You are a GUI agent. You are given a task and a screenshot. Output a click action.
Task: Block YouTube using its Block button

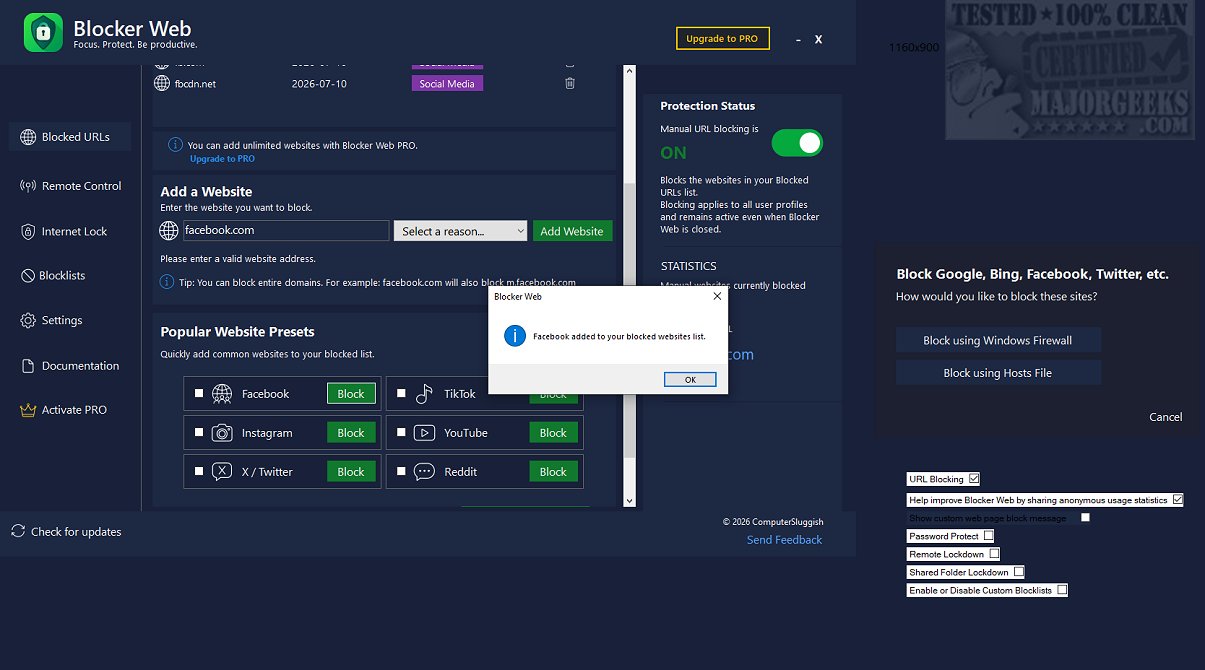553,433
